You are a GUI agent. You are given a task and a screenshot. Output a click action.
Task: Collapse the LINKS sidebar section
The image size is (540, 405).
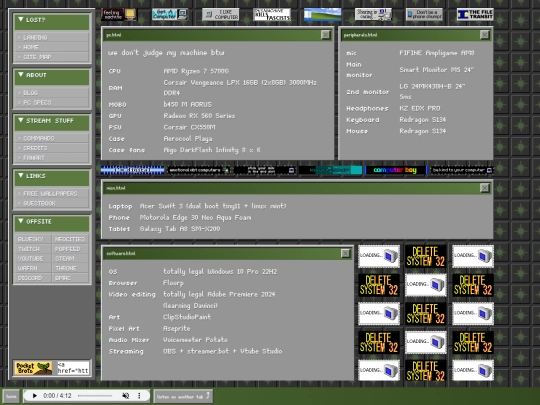pyautogui.click(x=52, y=177)
